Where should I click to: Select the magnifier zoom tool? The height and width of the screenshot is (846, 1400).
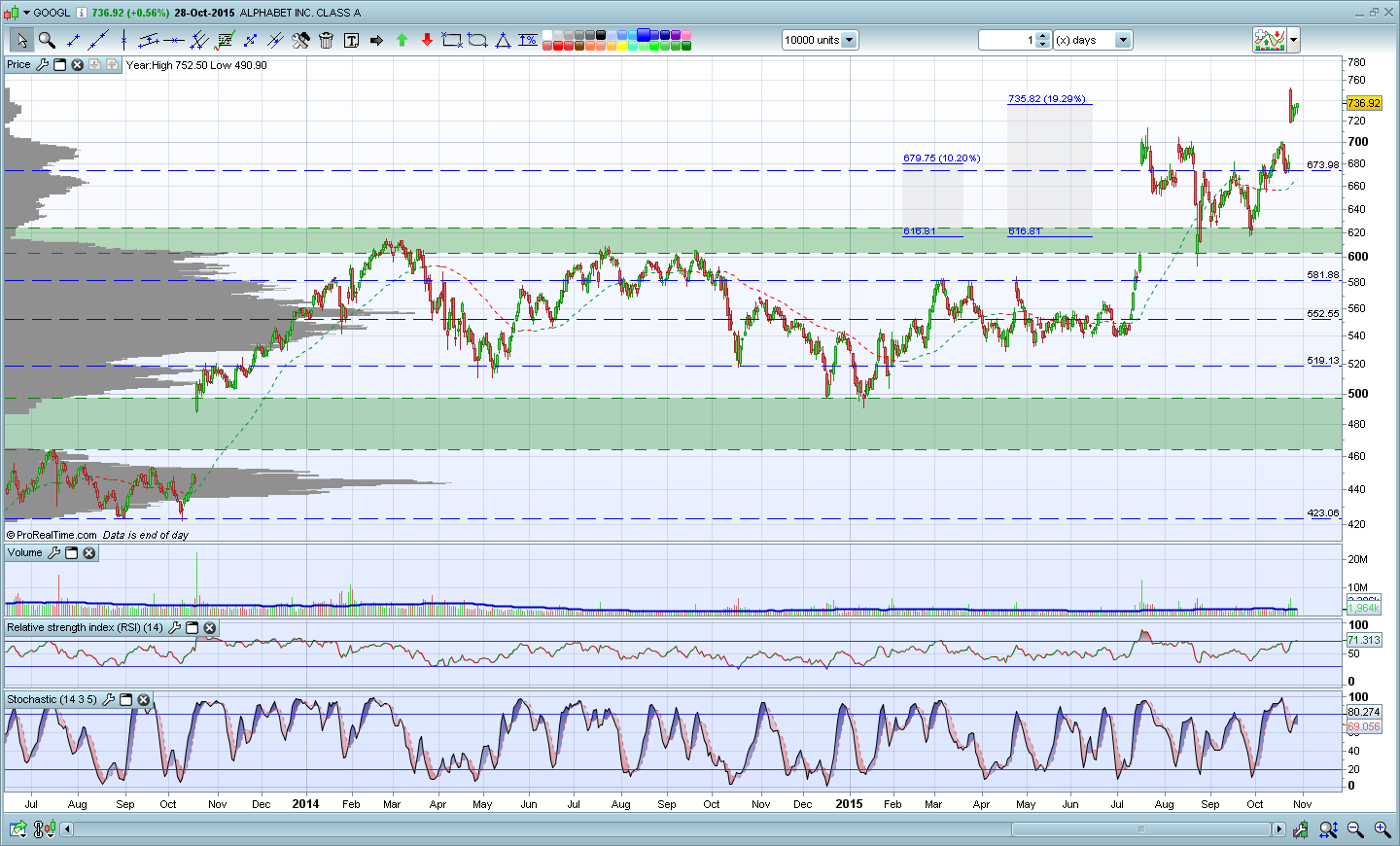(47, 40)
